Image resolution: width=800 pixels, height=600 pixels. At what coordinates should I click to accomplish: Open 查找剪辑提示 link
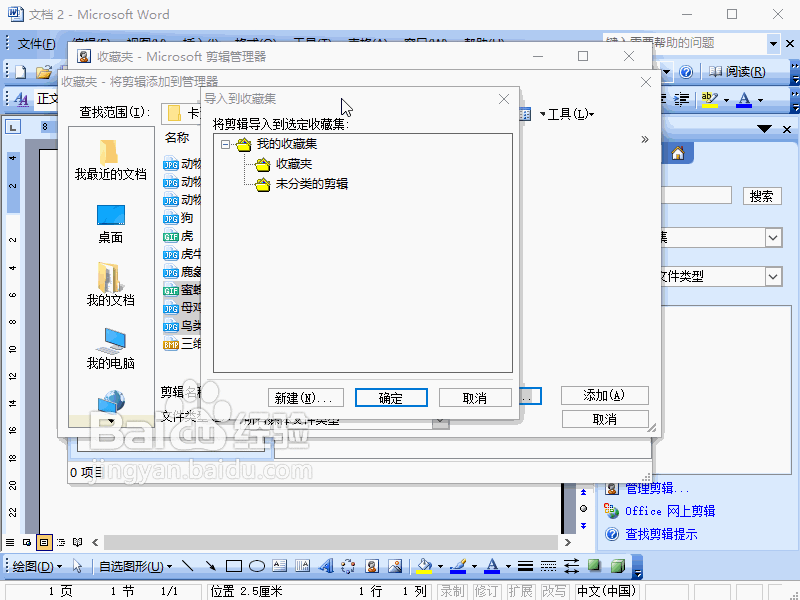661,534
